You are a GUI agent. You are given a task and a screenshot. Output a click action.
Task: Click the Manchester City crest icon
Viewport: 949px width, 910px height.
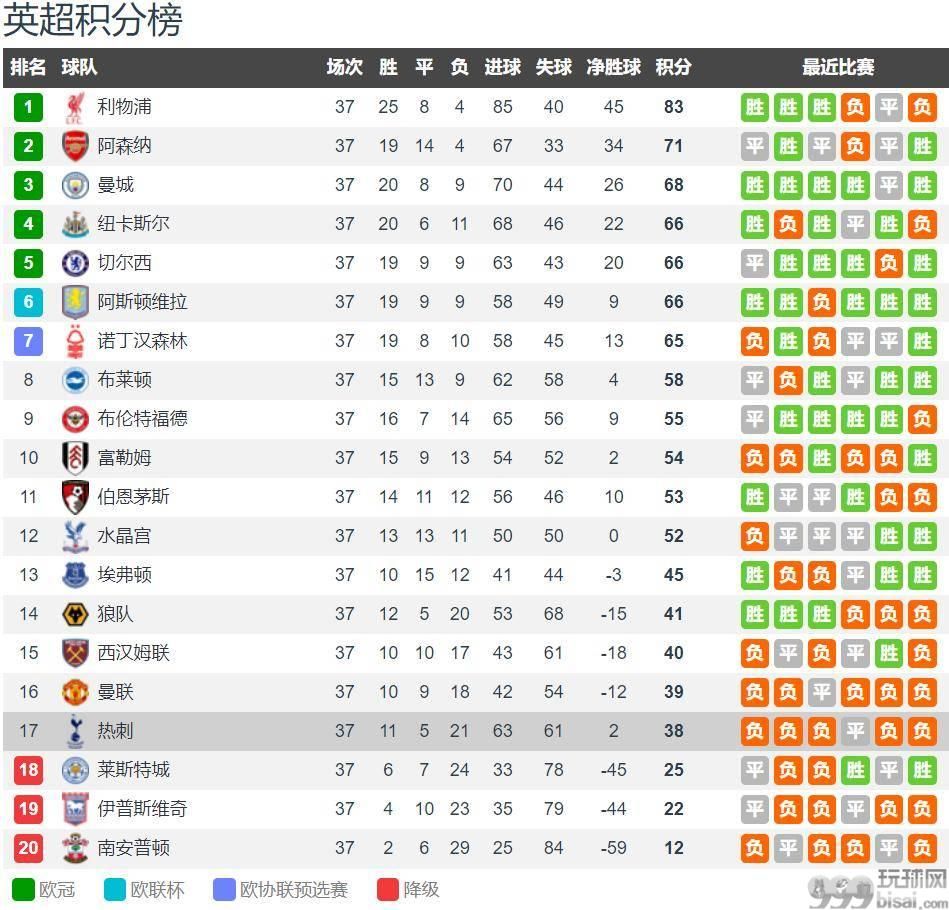(x=75, y=185)
